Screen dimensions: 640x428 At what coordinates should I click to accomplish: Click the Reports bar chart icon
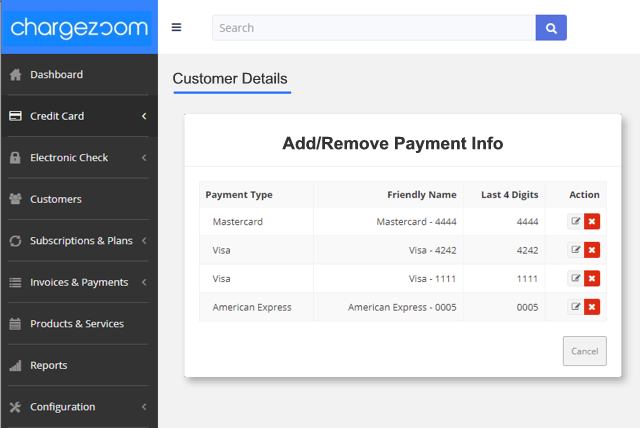pos(16,366)
